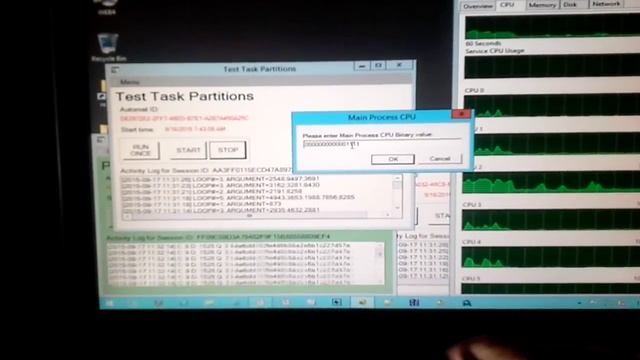Click the green background window's activity log
This screenshot has height=360, width=640.
coord(245,264)
